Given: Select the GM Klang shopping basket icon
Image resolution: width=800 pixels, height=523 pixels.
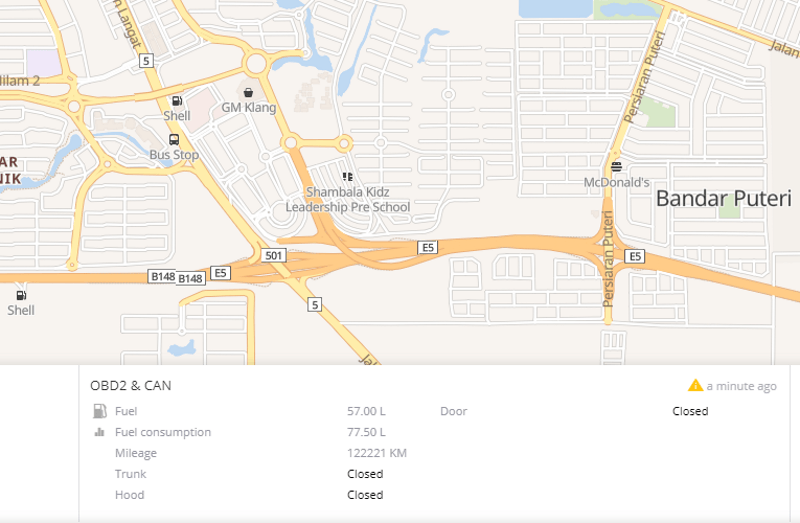Looking at the screenshot, I should pos(248,92).
